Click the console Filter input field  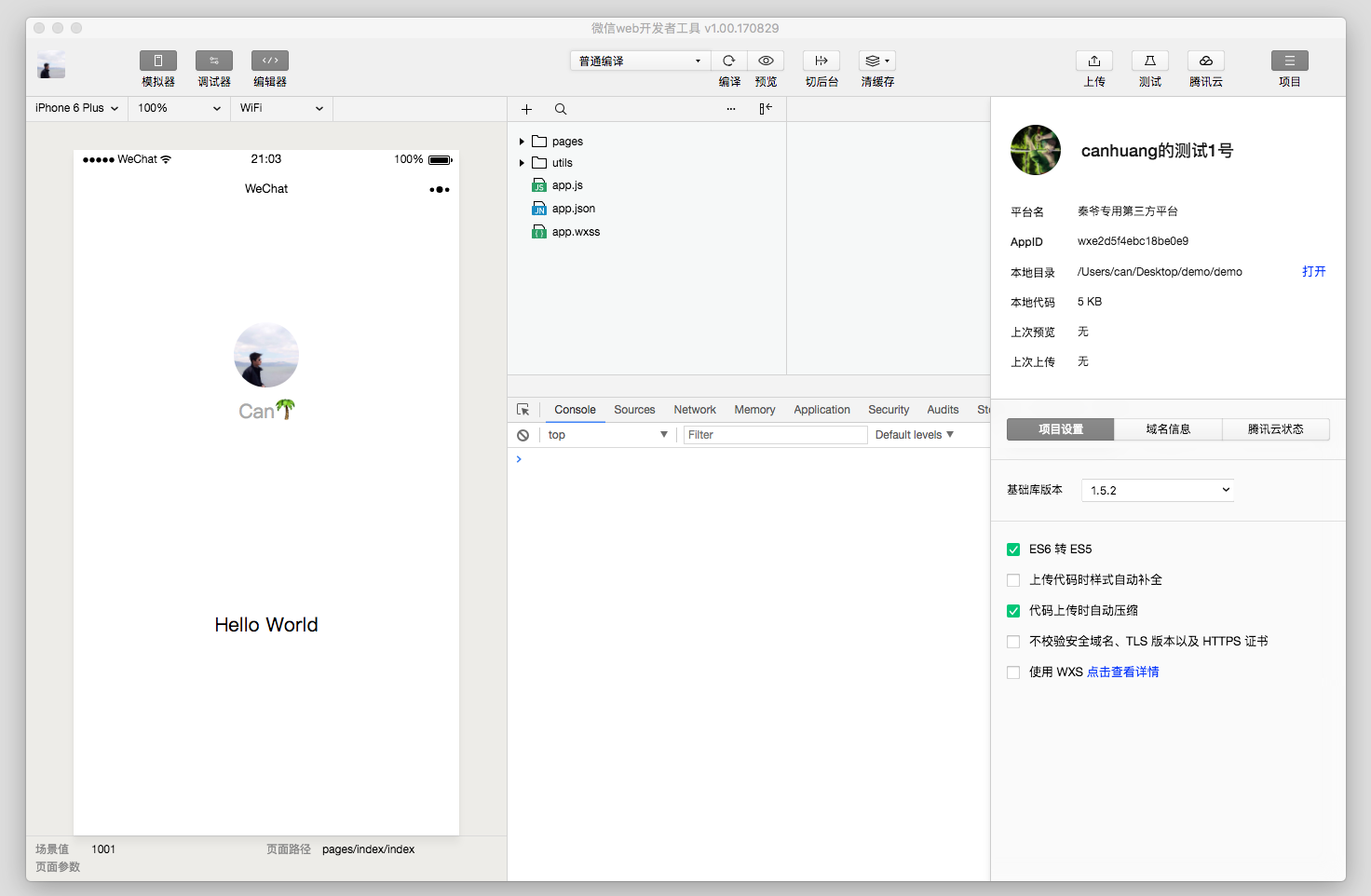tap(775, 435)
